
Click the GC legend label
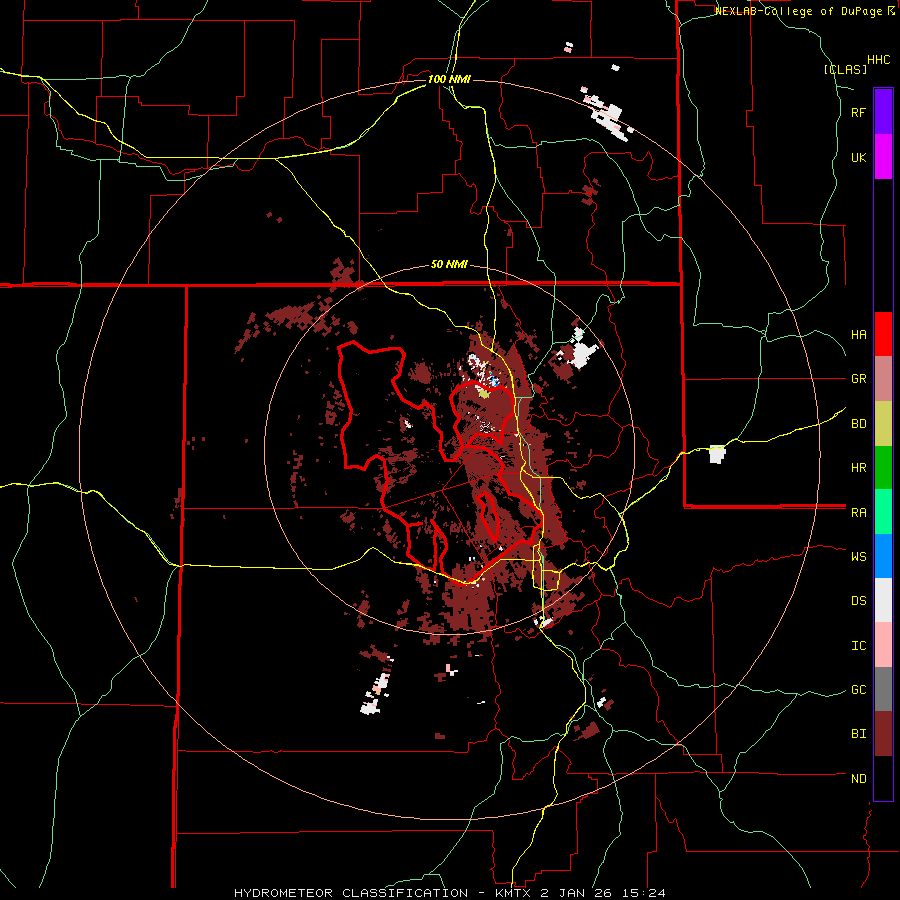click(x=858, y=690)
